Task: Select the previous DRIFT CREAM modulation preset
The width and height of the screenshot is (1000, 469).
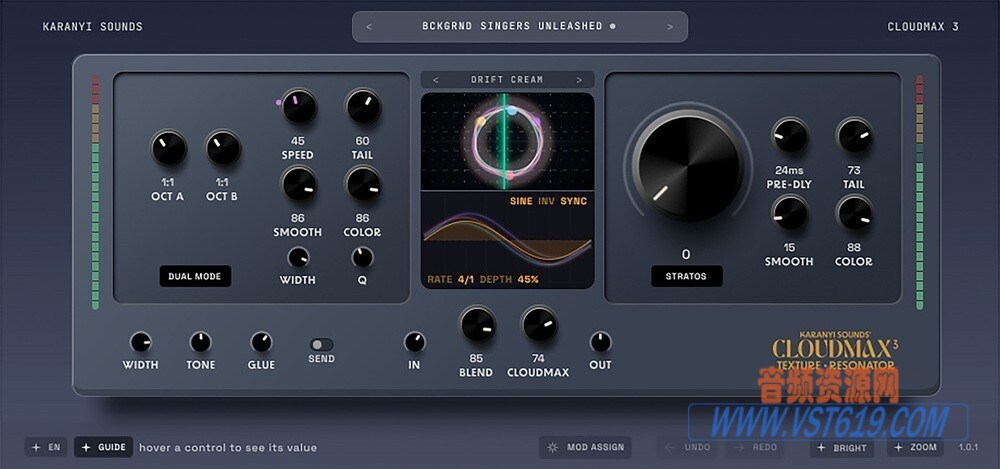Action: tap(436, 80)
